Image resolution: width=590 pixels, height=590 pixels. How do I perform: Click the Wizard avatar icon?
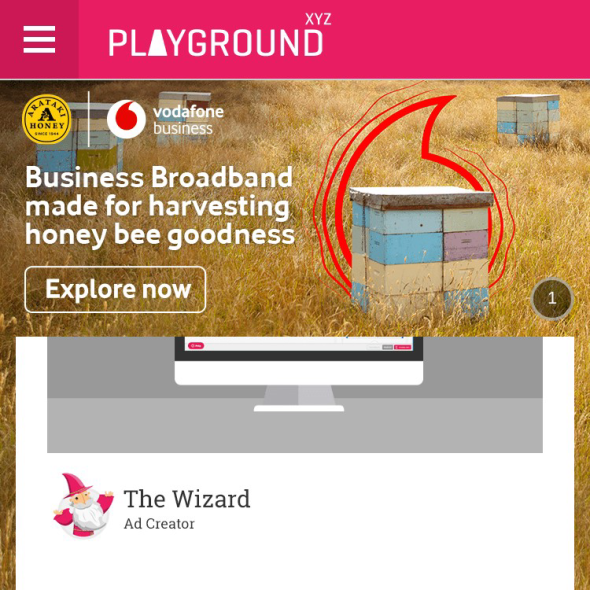pyautogui.click(x=83, y=505)
